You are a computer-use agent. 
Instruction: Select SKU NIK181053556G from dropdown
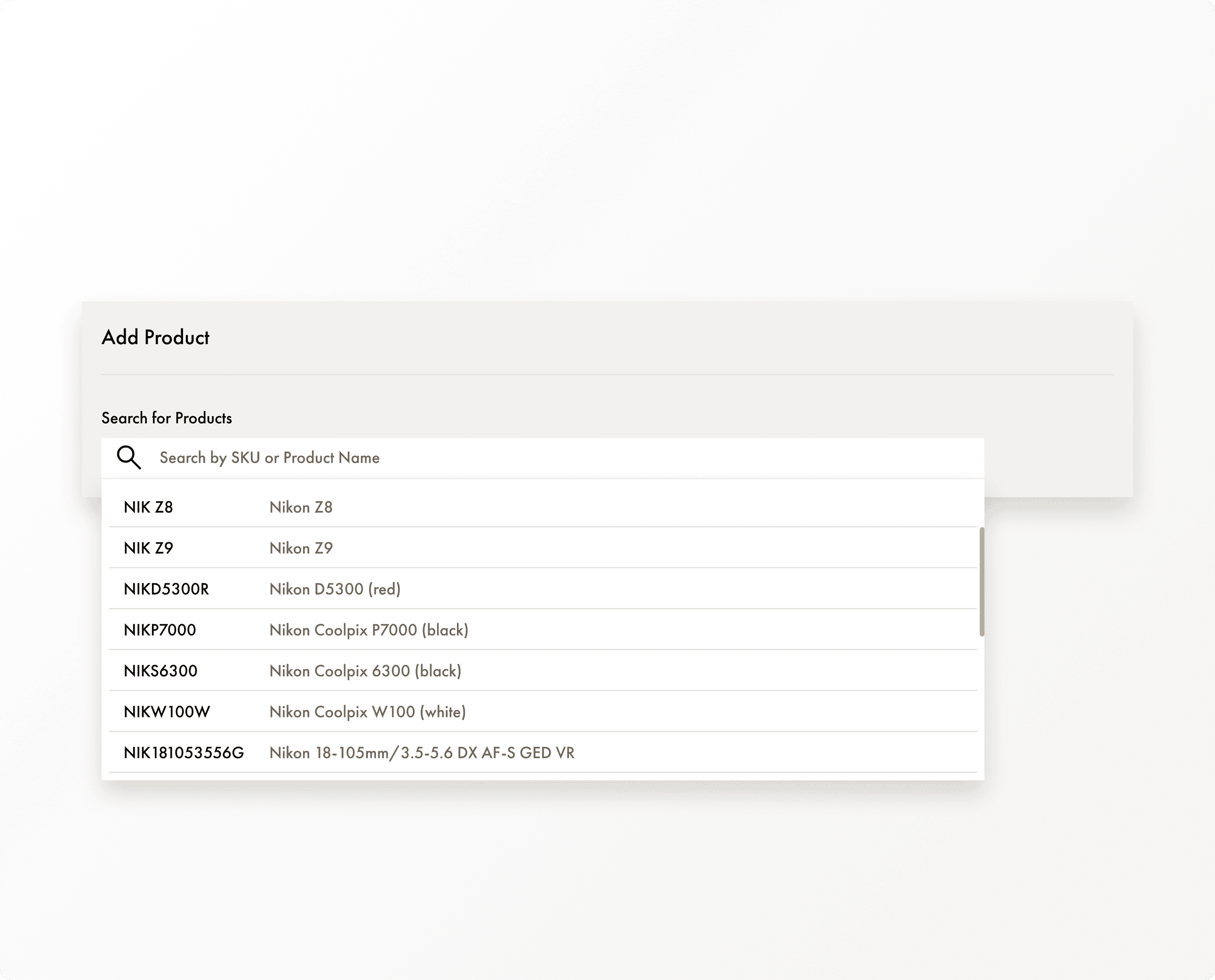(x=184, y=753)
